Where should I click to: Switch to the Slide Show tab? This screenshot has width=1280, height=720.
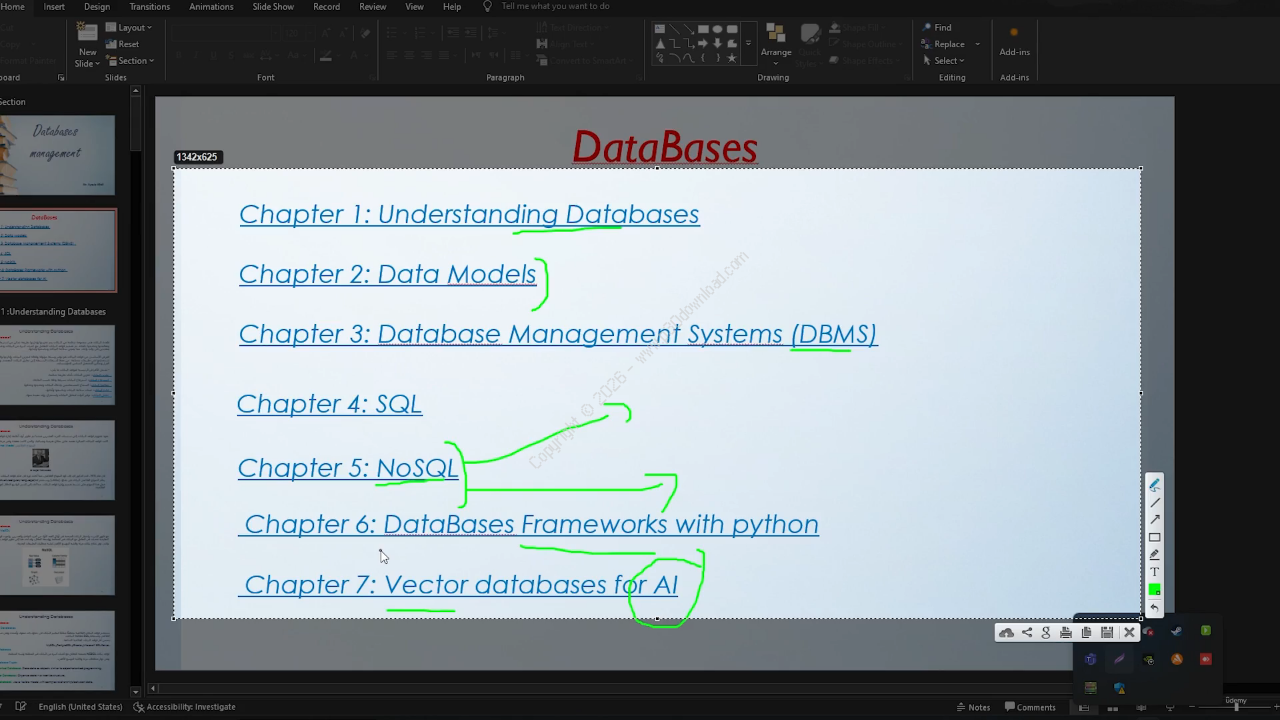click(x=273, y=6)
